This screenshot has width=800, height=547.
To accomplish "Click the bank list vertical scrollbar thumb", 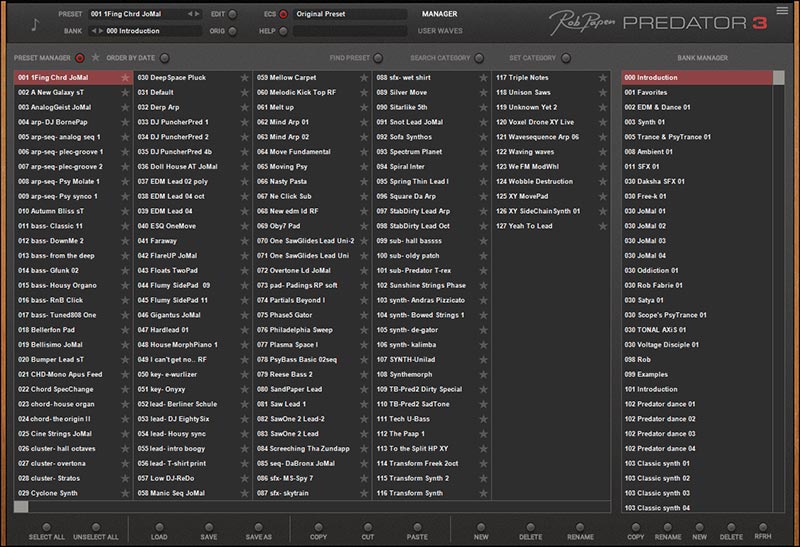I will [779, 78].
